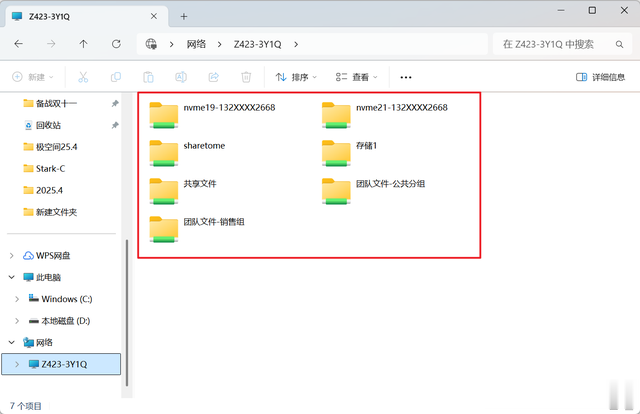Click the navigation pane vertical scrollbar

127,312
